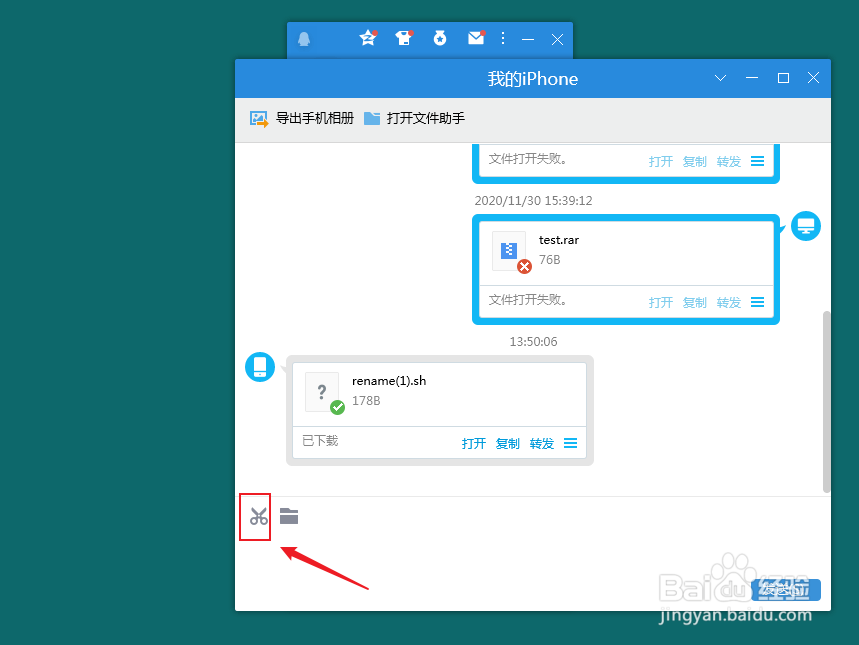The image size is (859, 645).
Task: Click 打开 for test.rar
Action: pyautogui.click(x=661, y=302)
